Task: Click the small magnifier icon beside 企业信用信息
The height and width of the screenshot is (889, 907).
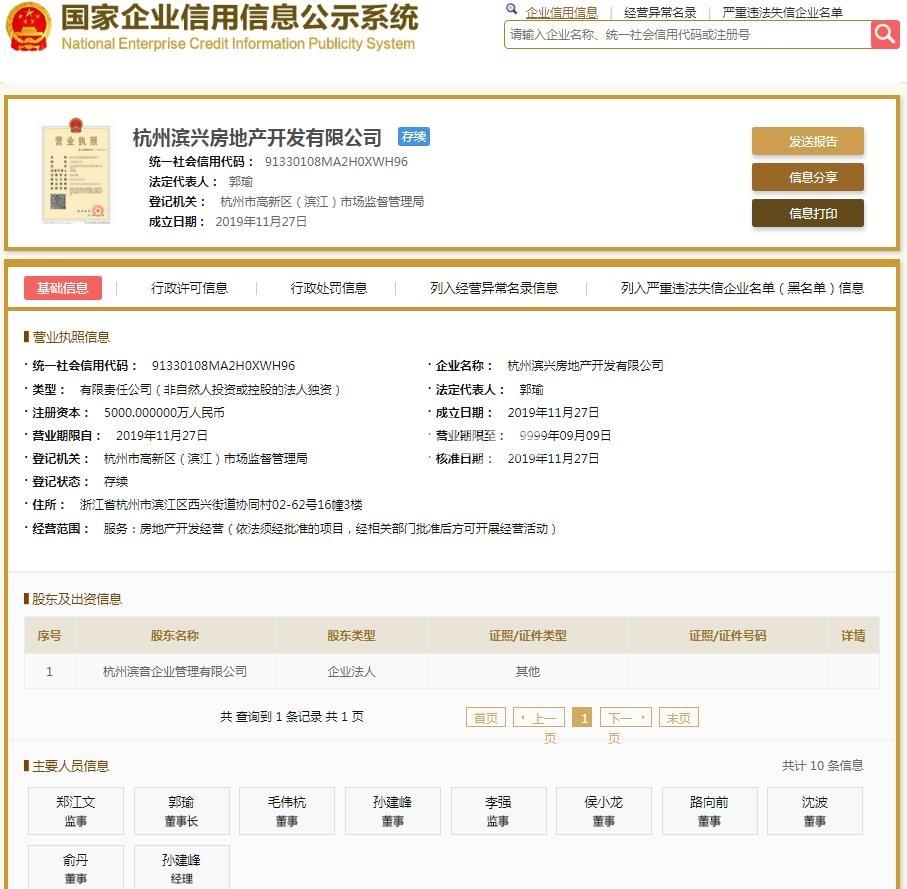Action: [511, 9]
